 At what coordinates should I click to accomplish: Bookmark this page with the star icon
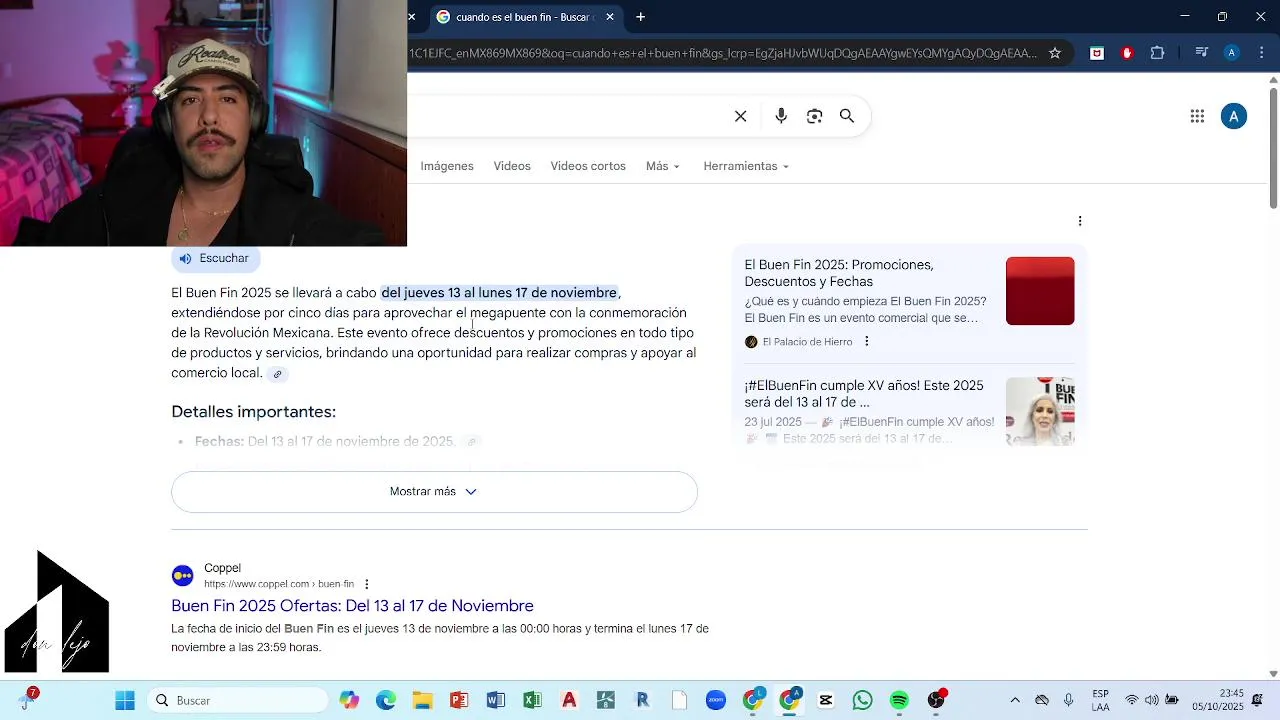pyautogui.click(x=1055, y=53)
